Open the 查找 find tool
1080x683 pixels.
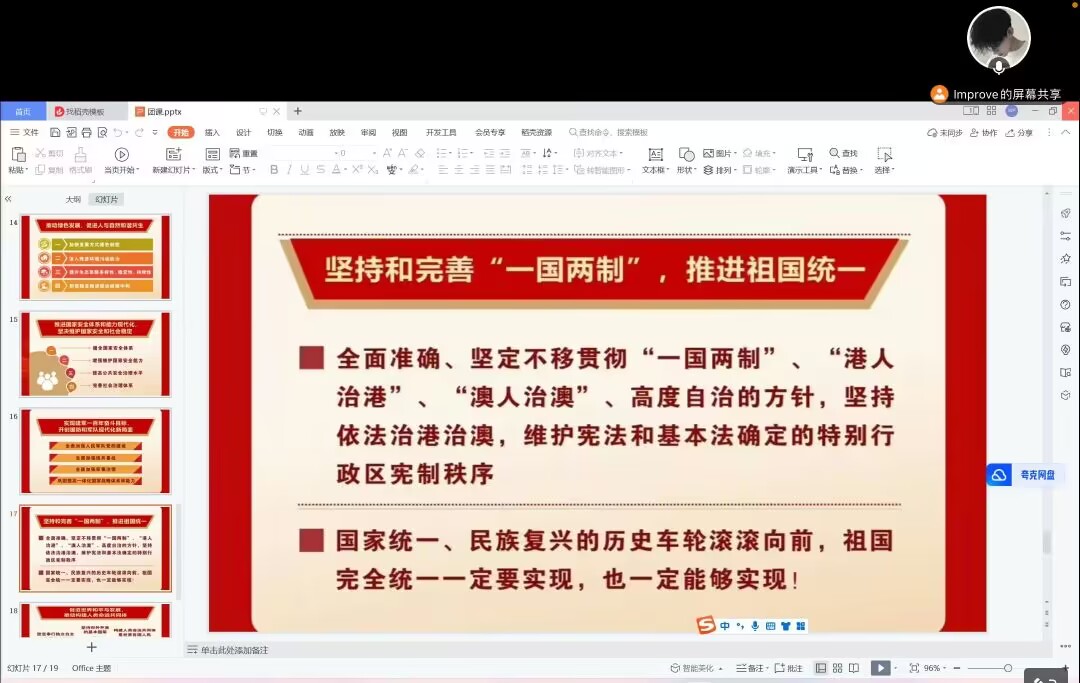[x=843, y=153]
